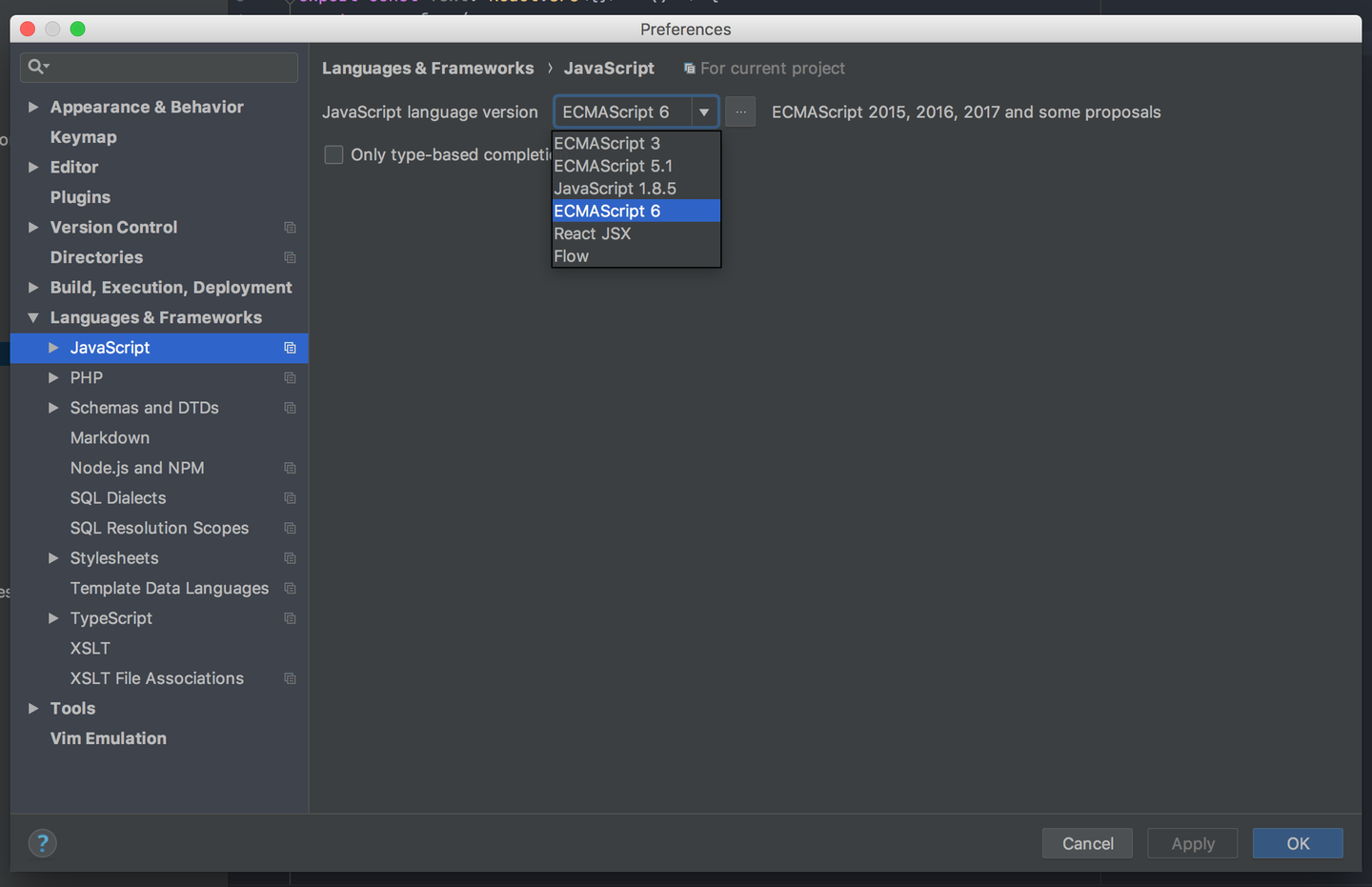Enable Only type-based completion checkbox

(x=333, y=154)
